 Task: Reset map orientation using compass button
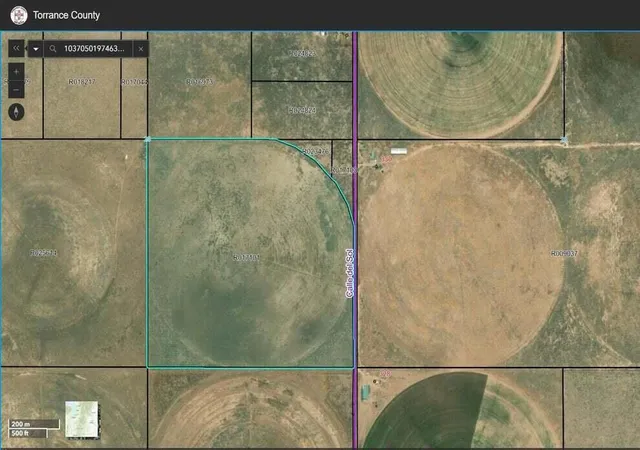16,112
